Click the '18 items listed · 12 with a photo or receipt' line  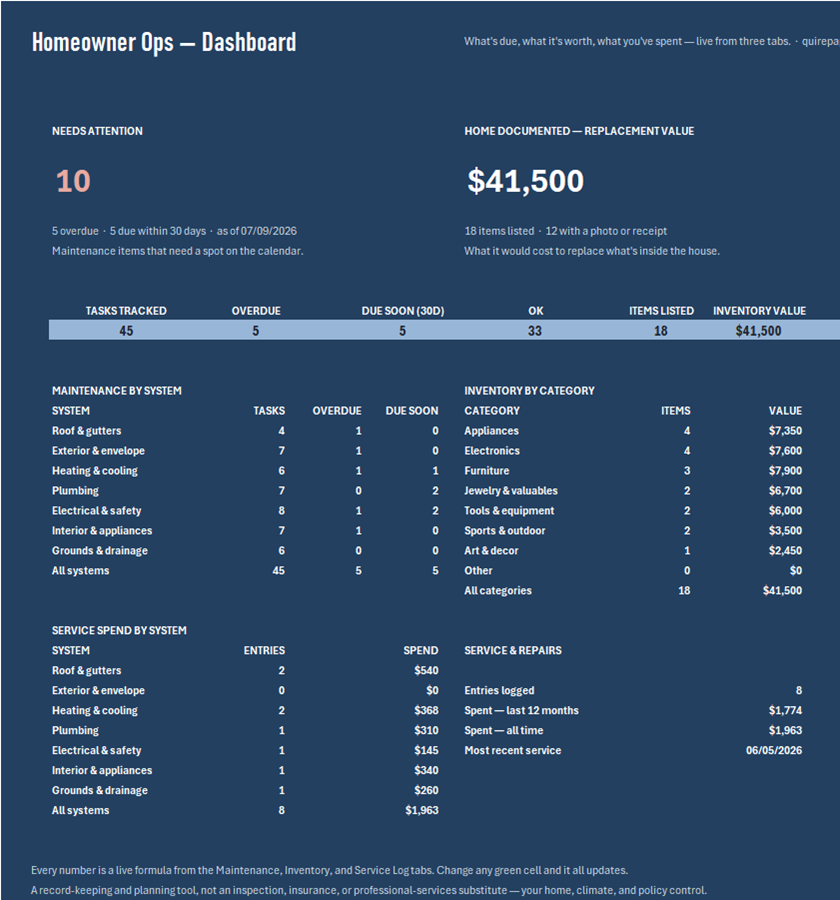566,231
